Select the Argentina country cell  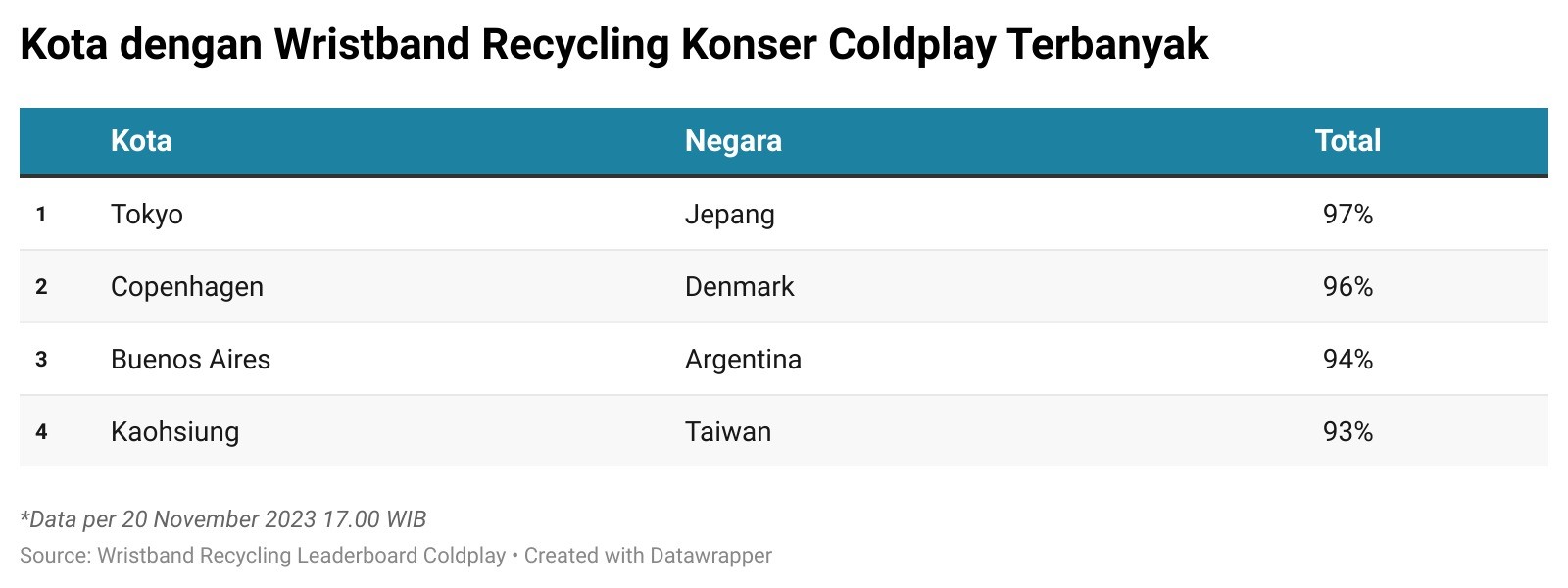coord(743,360)
